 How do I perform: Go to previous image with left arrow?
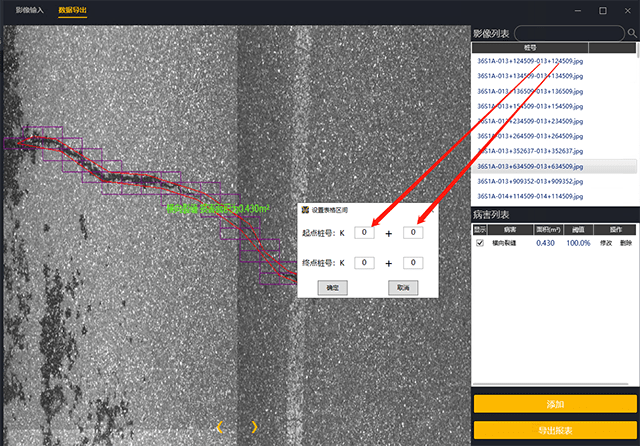[x=219, y=427]
